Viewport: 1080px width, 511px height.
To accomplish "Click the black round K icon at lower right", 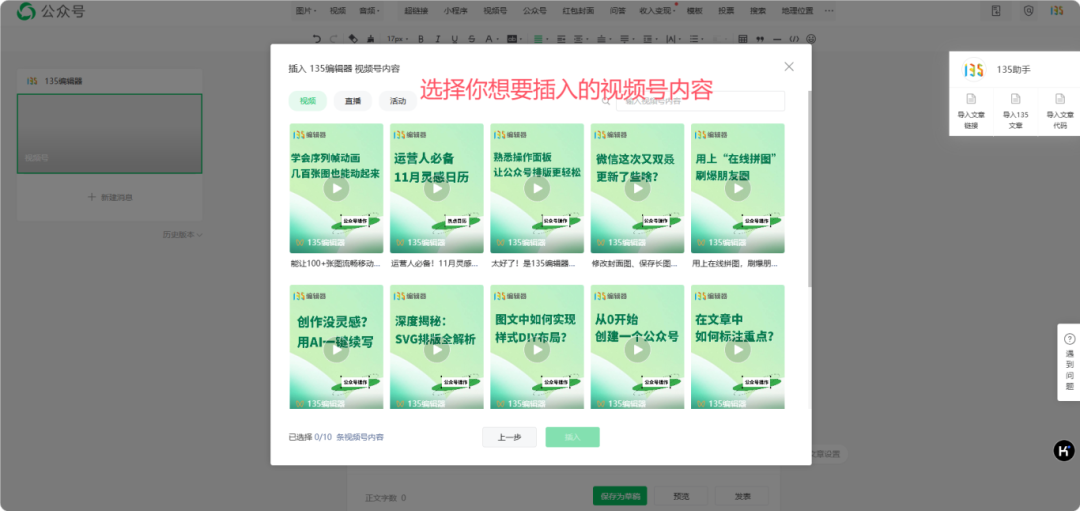I will 1064,451.
